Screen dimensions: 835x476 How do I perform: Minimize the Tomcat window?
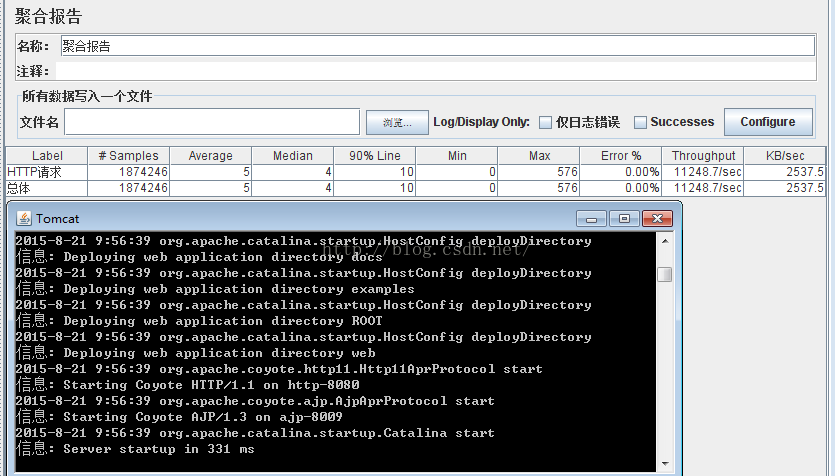coord(591,219)
